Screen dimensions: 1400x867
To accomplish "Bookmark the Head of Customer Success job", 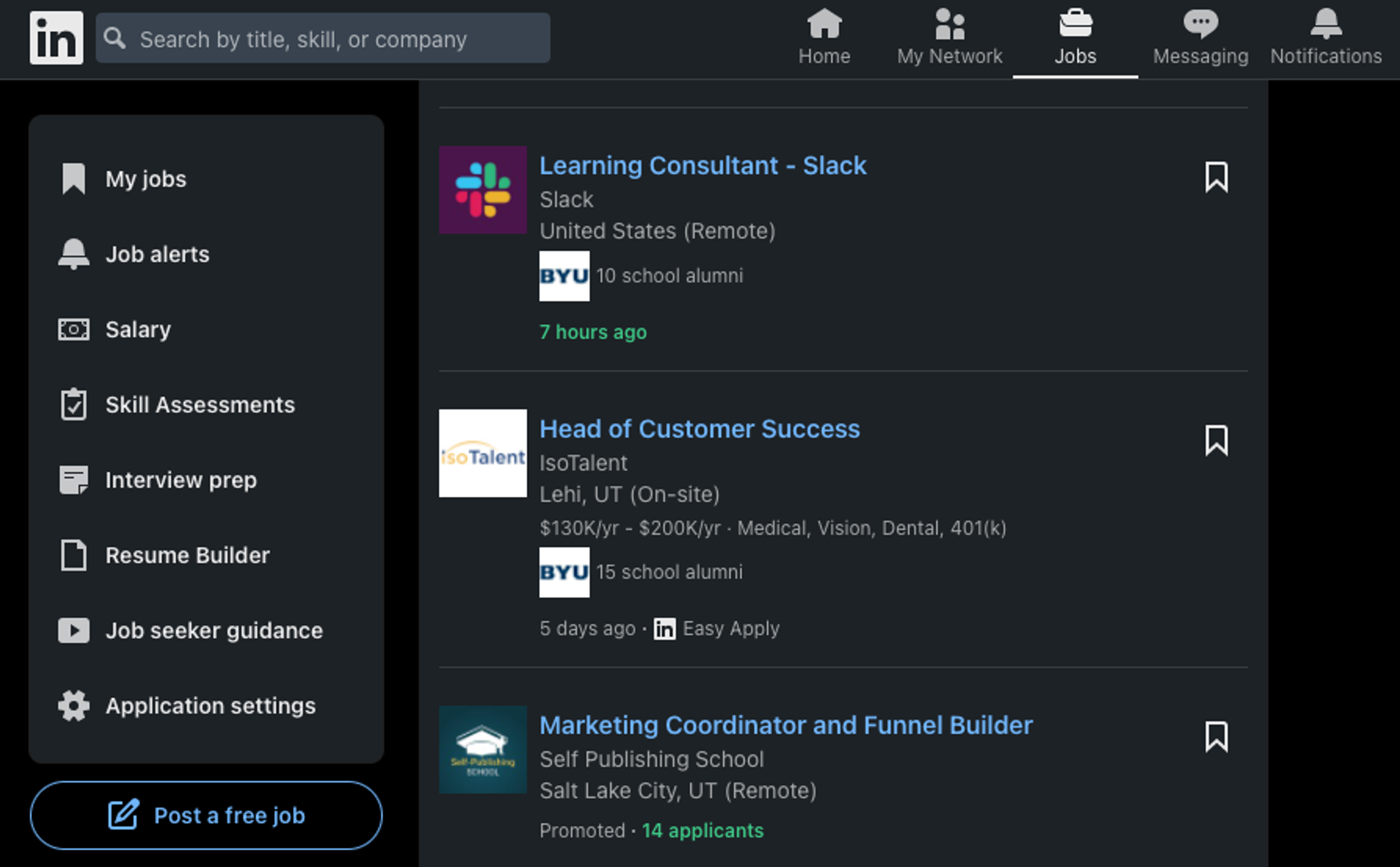I will (x=1216, y=440).
